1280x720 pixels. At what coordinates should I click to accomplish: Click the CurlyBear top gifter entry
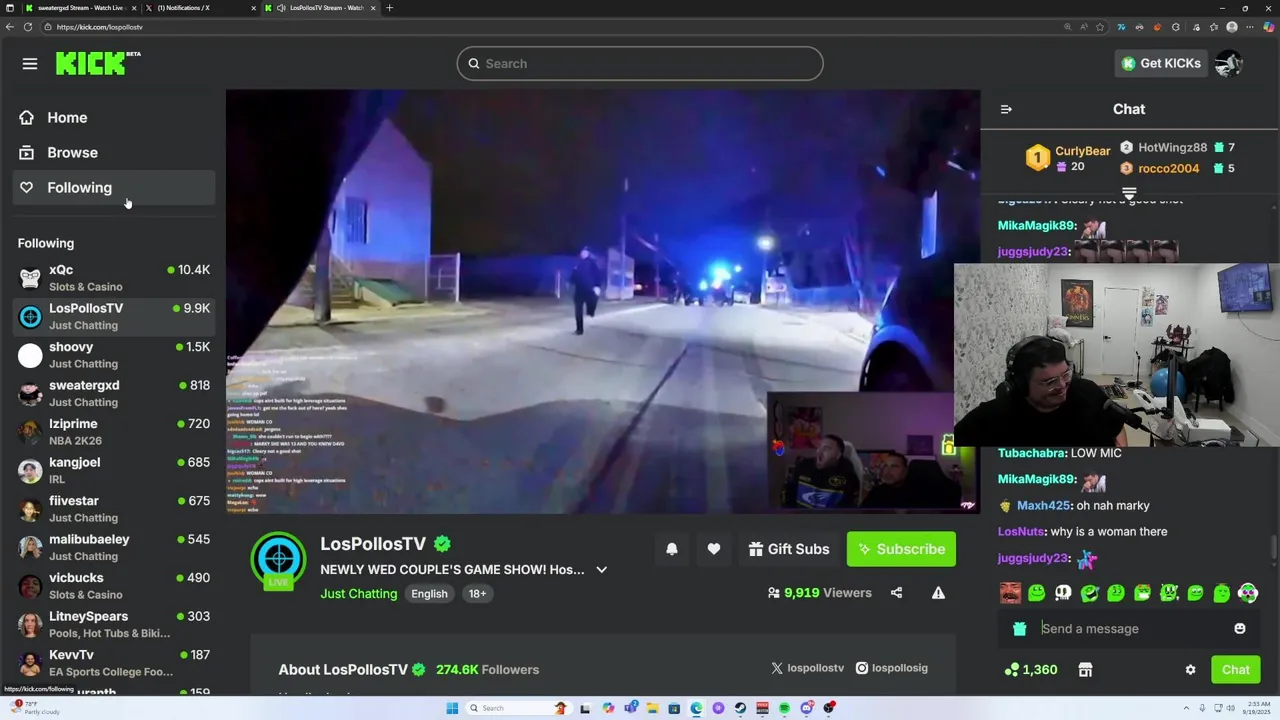point(1068,158)
